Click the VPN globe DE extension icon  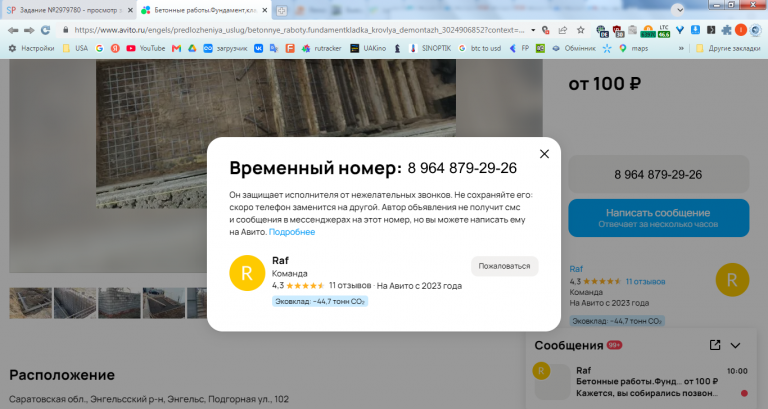point(602,31)
